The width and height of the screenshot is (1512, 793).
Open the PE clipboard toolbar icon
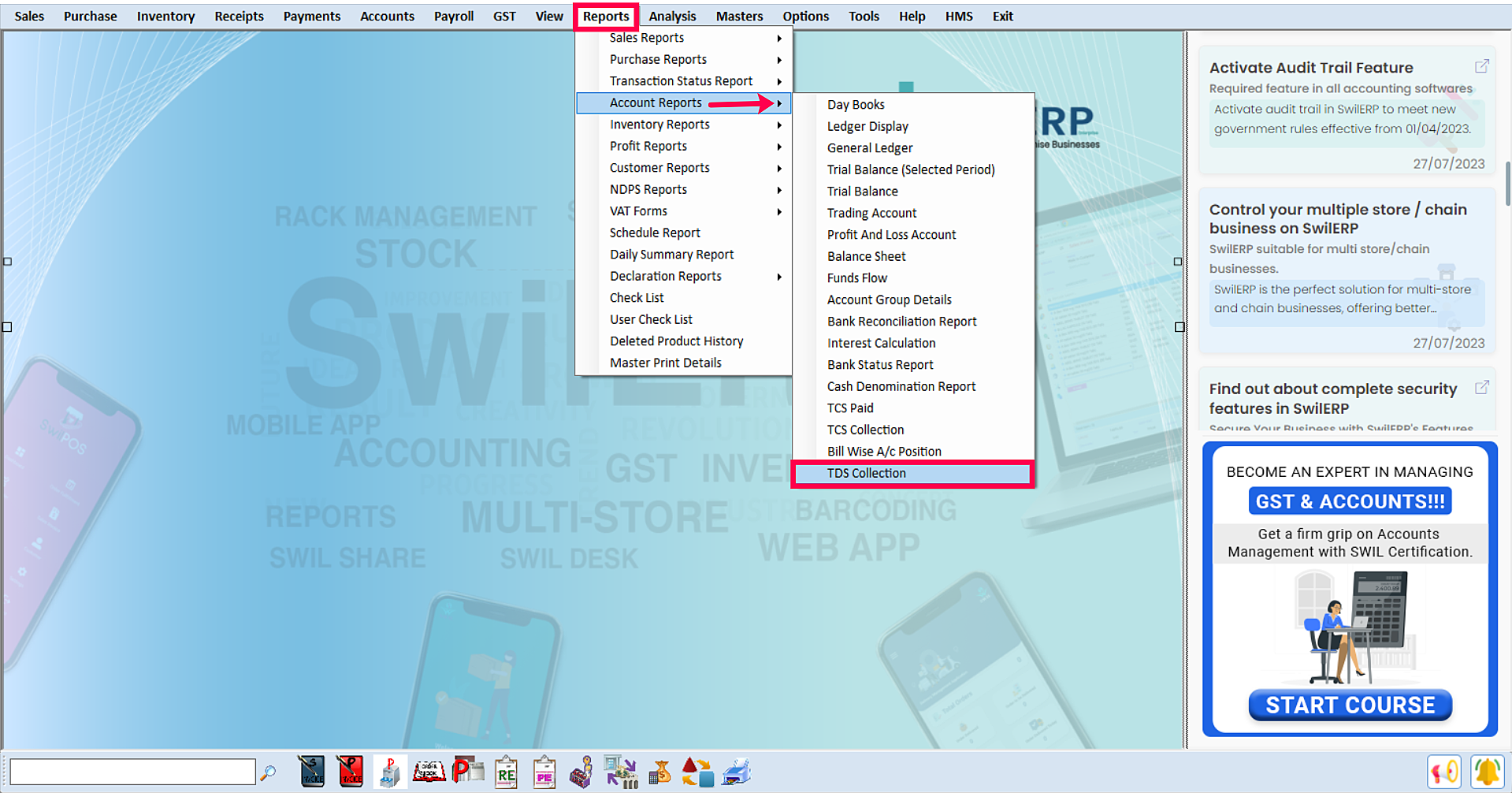pos(544,772)
